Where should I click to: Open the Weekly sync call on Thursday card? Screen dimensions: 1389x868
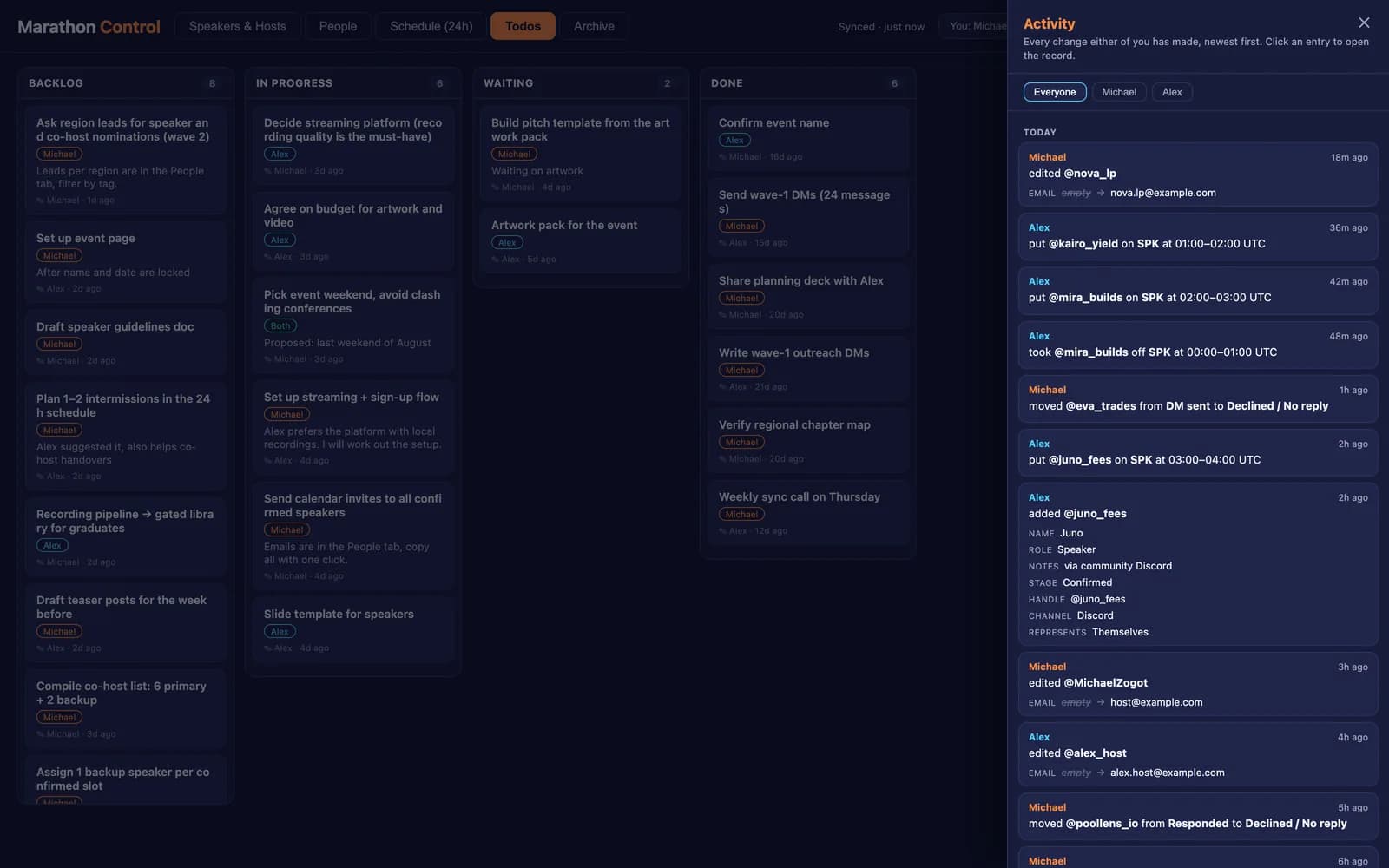[808, 513]
